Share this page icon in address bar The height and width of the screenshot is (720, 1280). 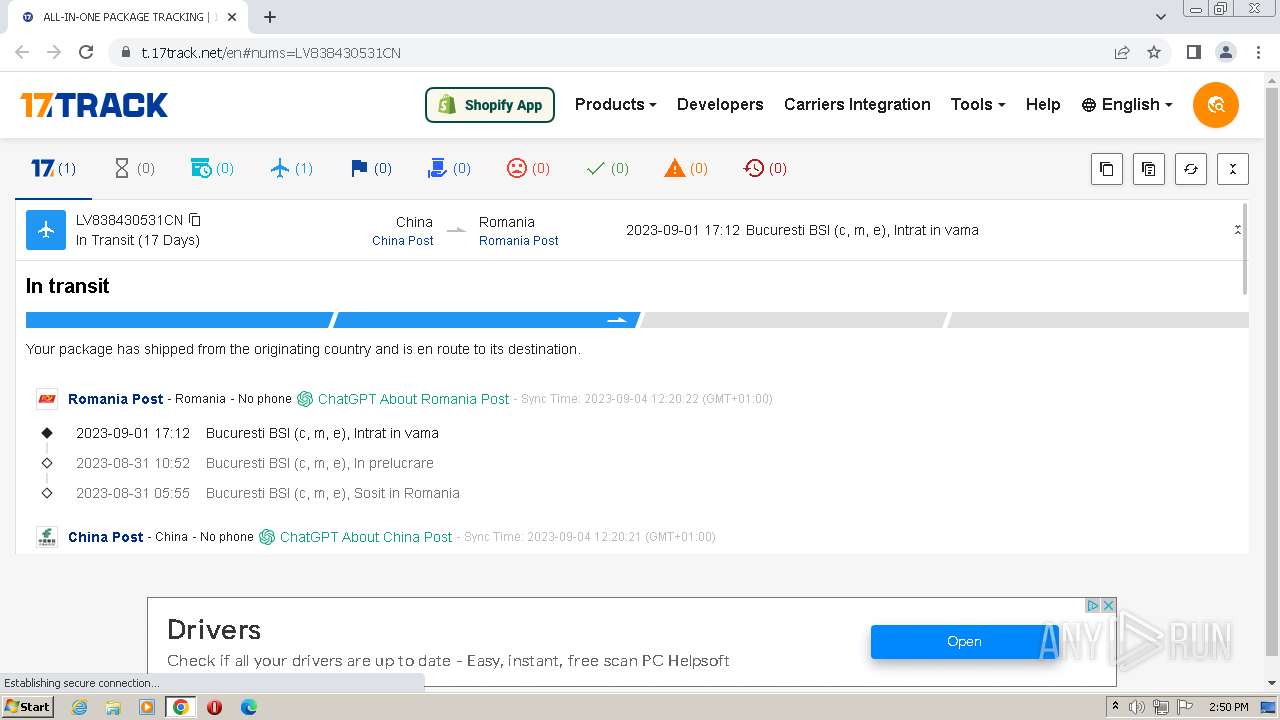coord(1122,53)
